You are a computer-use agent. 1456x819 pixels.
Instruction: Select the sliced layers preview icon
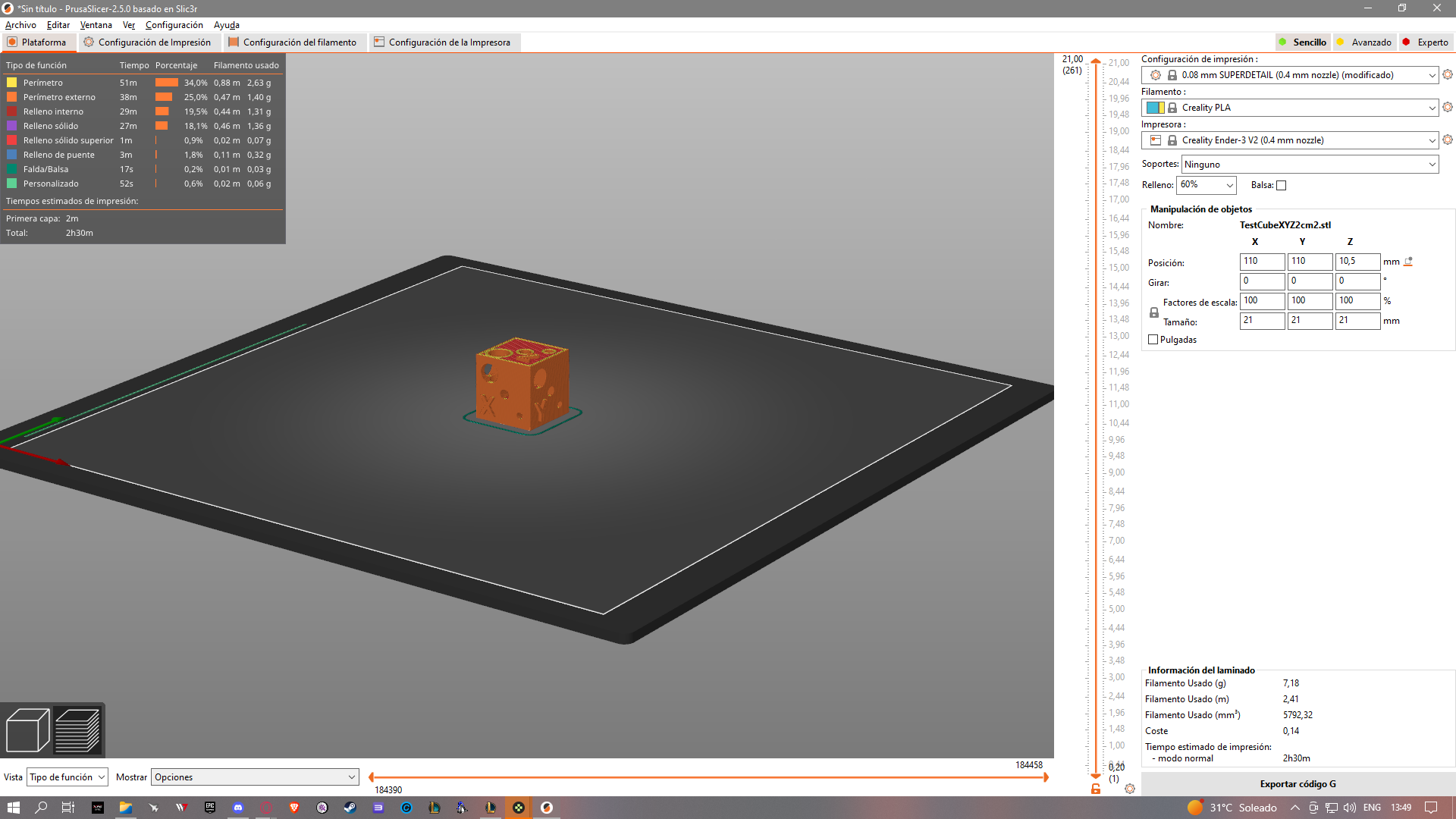click(x=77, y=730)
